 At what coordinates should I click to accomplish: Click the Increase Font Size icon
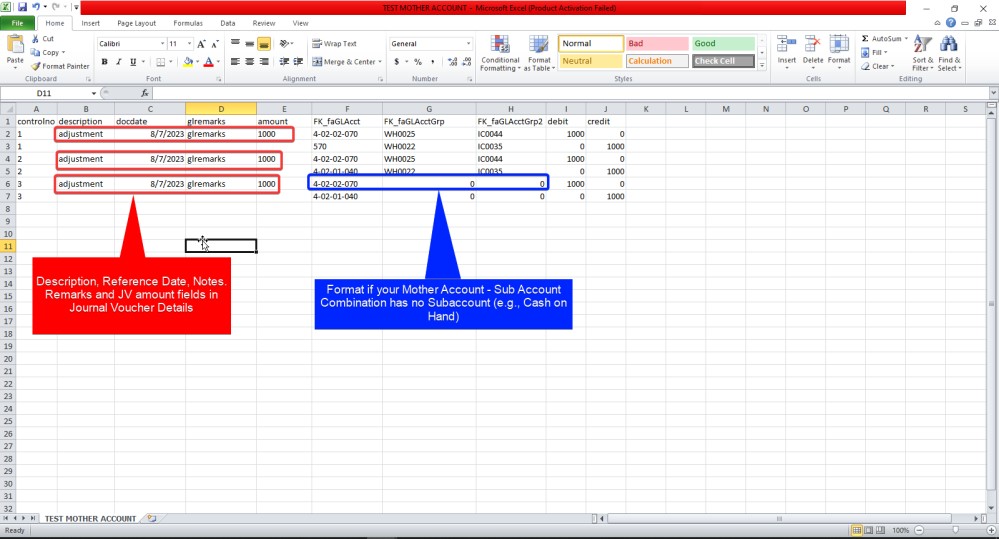tap(202, 44)
